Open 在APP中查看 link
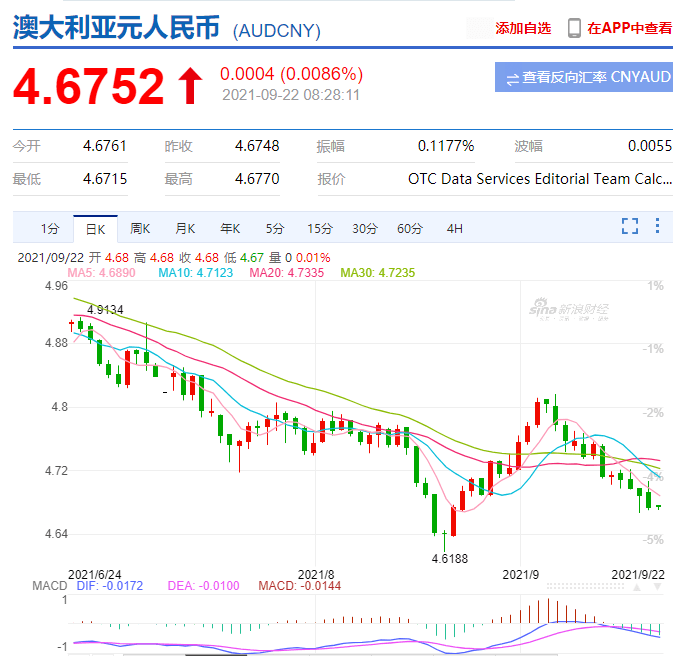The image size is (675, 656). 629,28
